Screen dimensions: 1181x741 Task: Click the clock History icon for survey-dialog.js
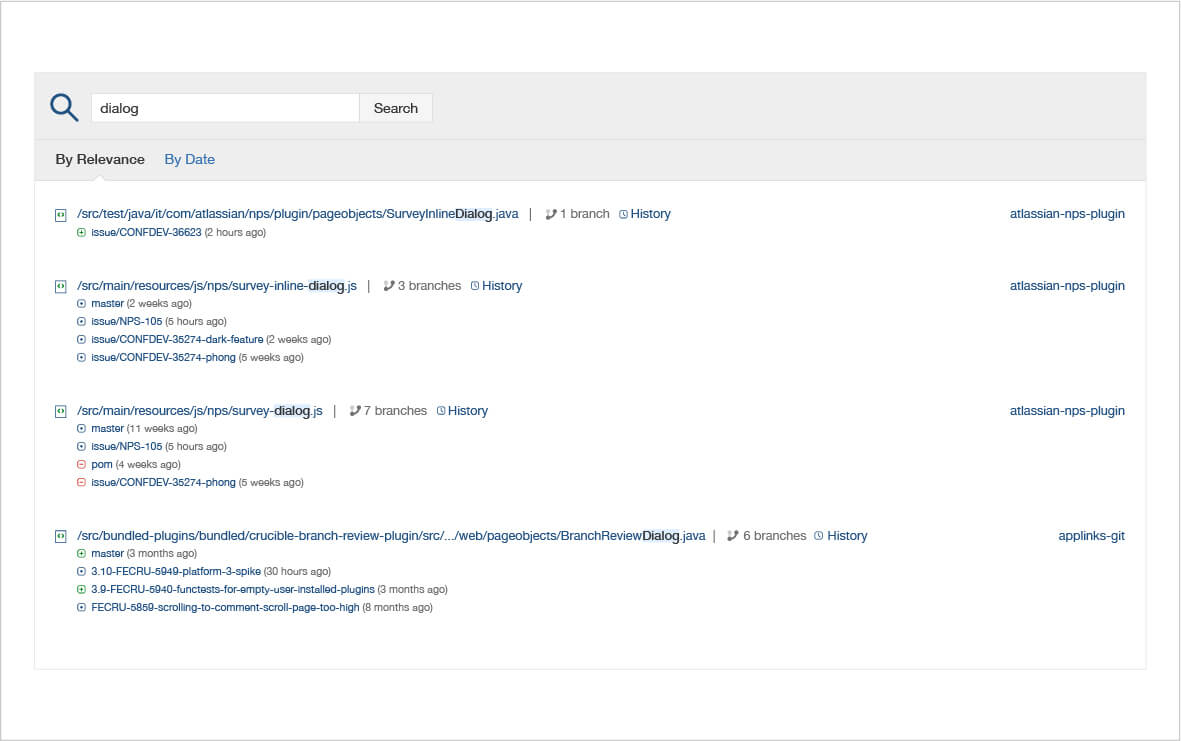[x=441, y=411]
